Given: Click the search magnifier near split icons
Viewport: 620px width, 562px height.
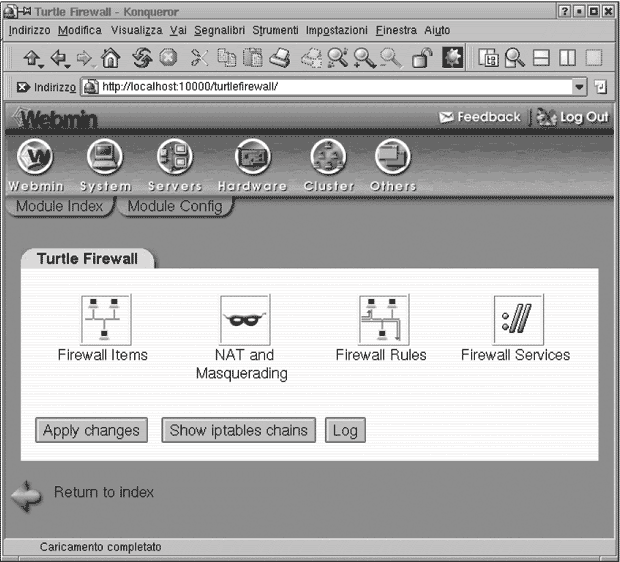Looking at the screenshot, I should pos(514,58).
